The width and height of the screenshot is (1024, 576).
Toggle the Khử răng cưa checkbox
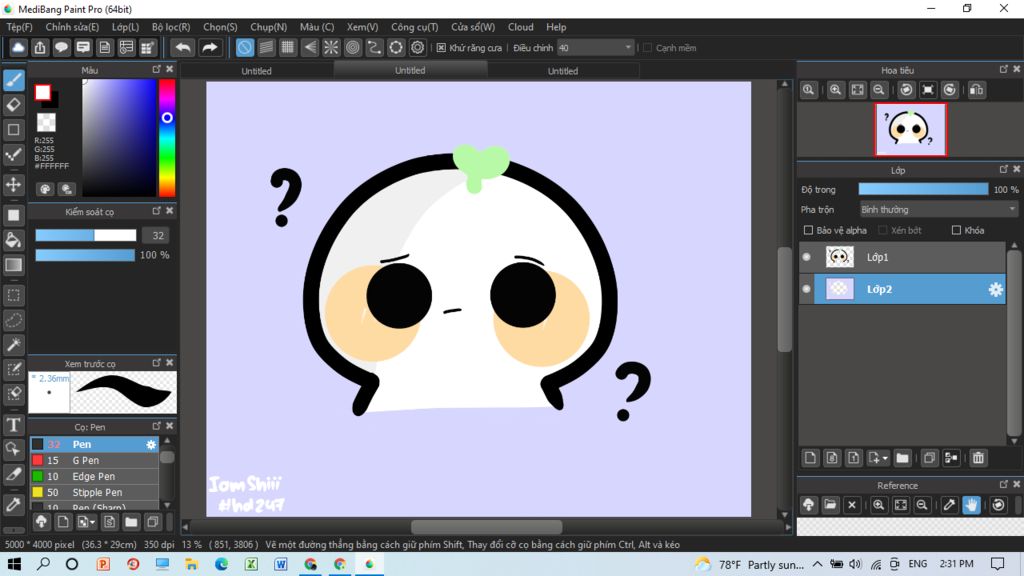(x=441, y=48)
